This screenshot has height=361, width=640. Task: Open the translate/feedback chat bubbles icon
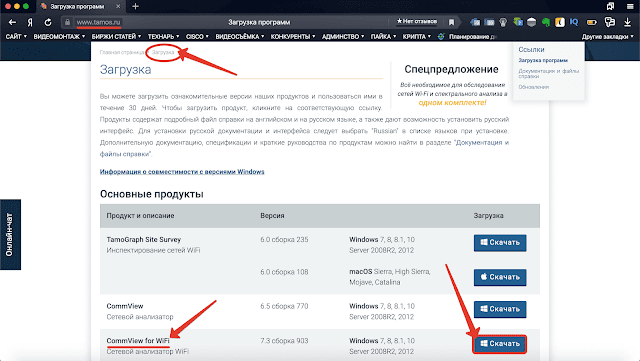610,22
